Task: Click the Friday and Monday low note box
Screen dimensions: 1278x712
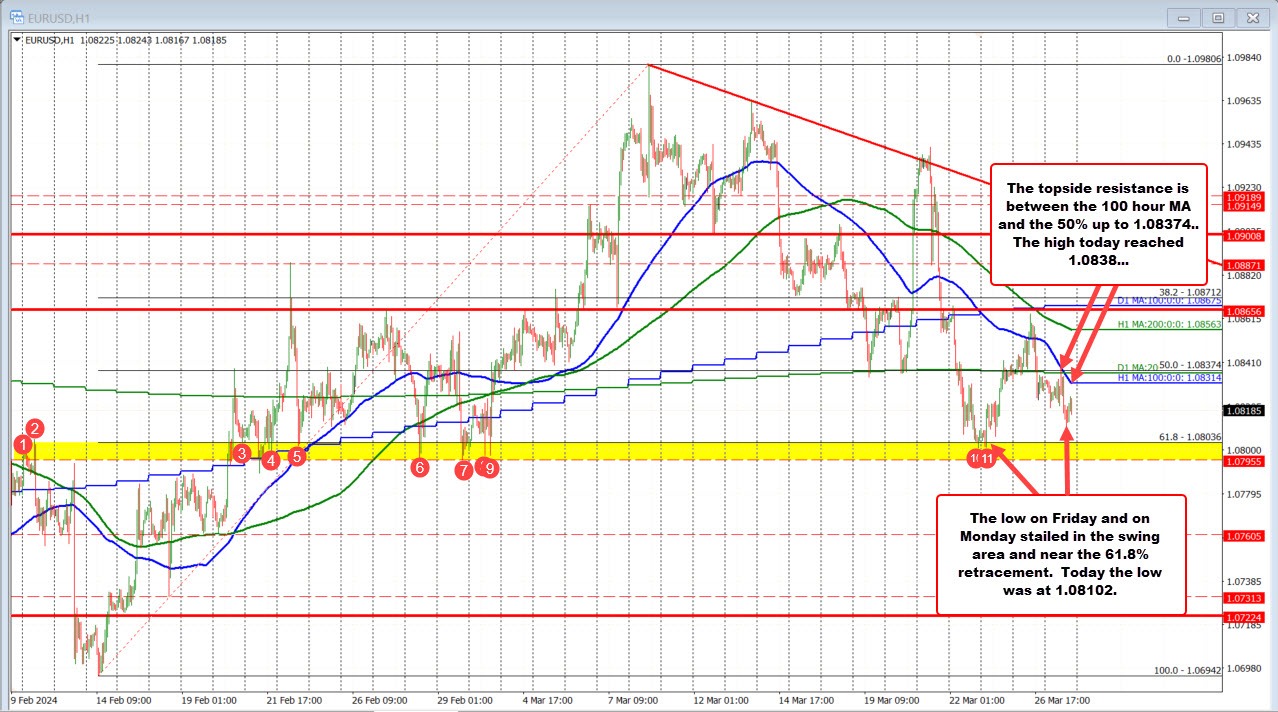Action: click(1062, 554)
